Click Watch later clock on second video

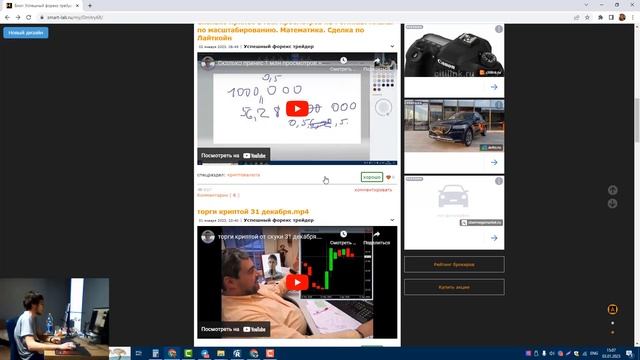[344, 234]
